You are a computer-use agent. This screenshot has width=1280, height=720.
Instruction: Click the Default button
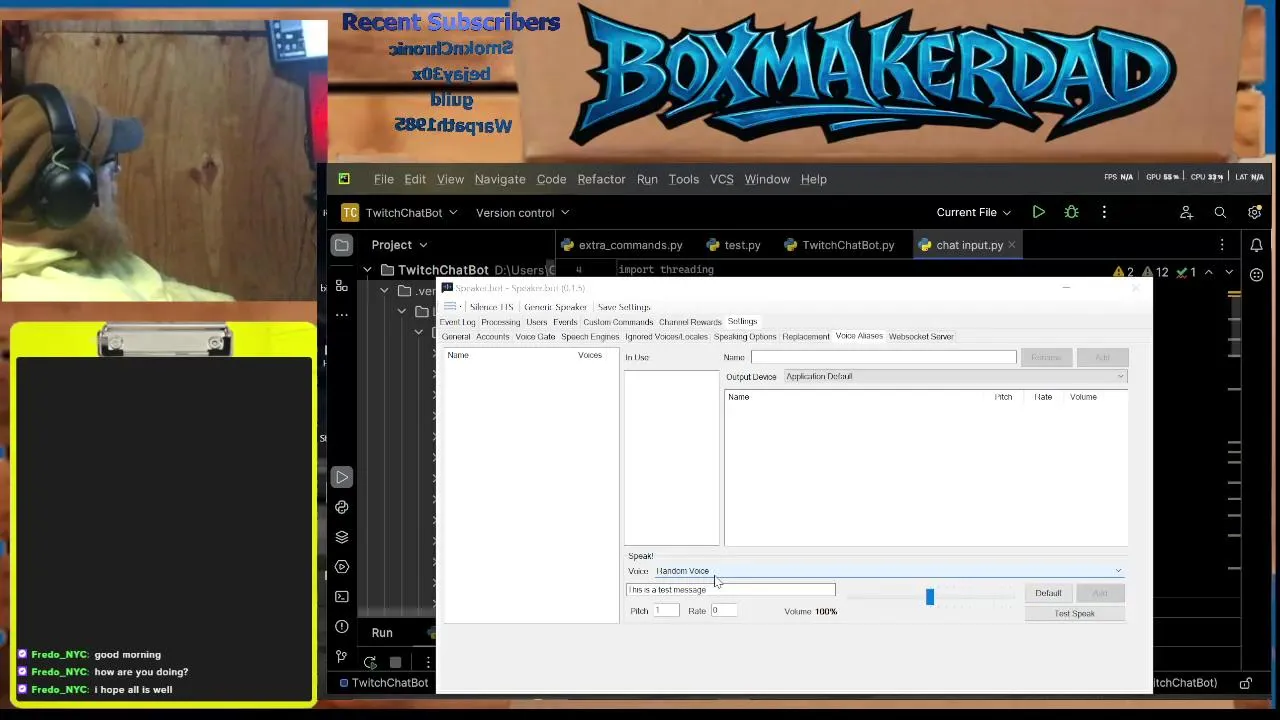pyautogui.click(x=1048, y=593)
